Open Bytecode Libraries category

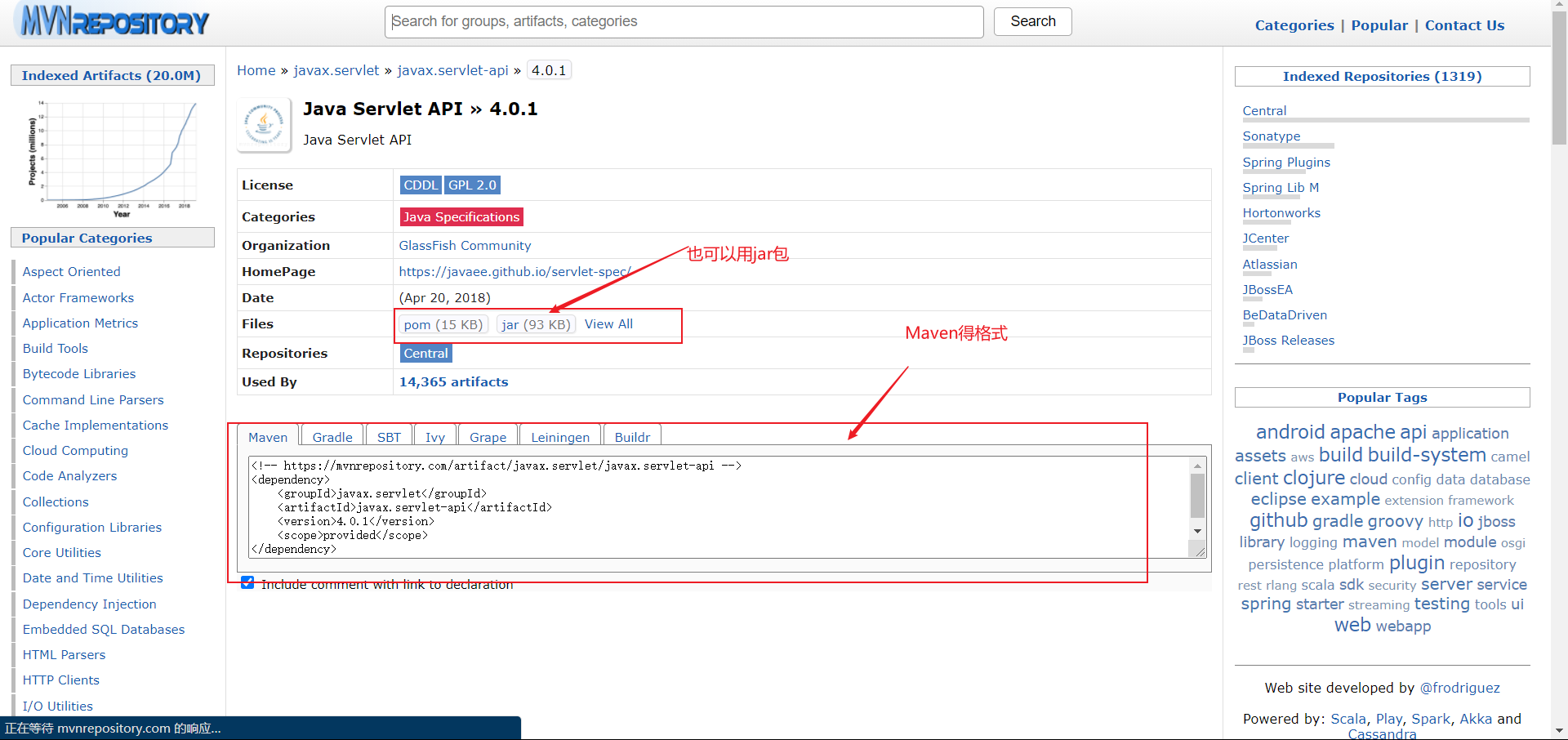(78, 374)
